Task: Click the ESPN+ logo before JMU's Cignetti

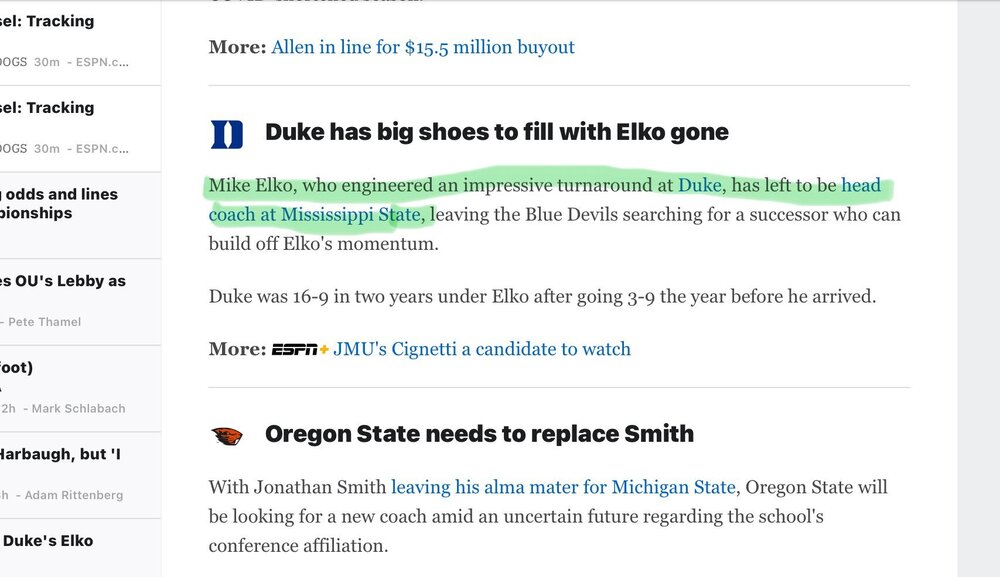Action: [300, 349]
